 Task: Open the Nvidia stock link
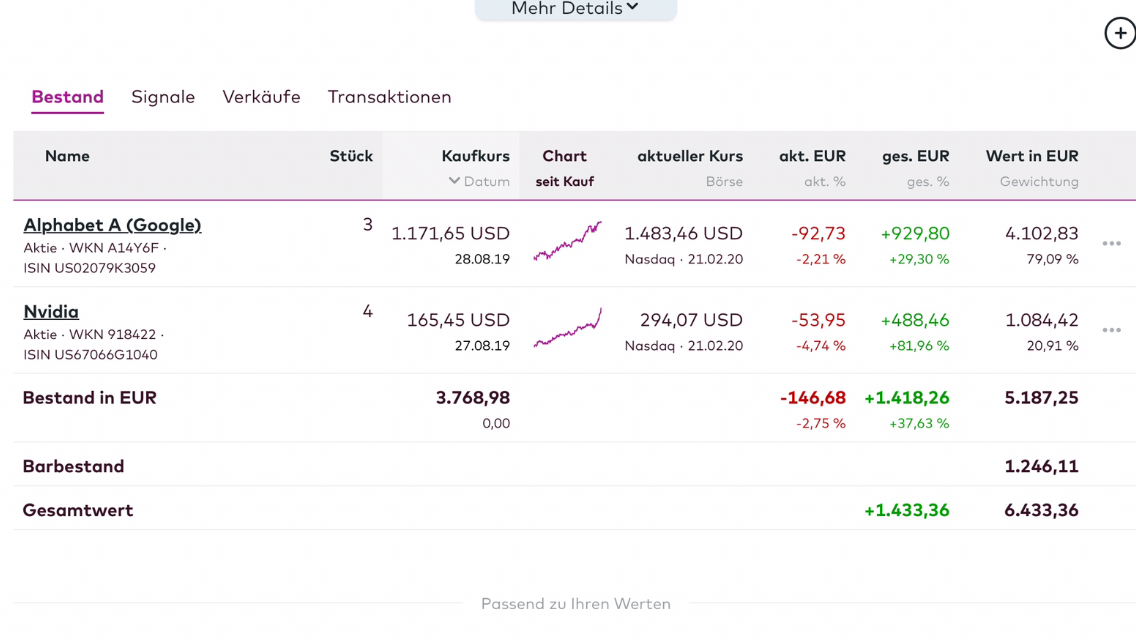click(x=51, y=312)
